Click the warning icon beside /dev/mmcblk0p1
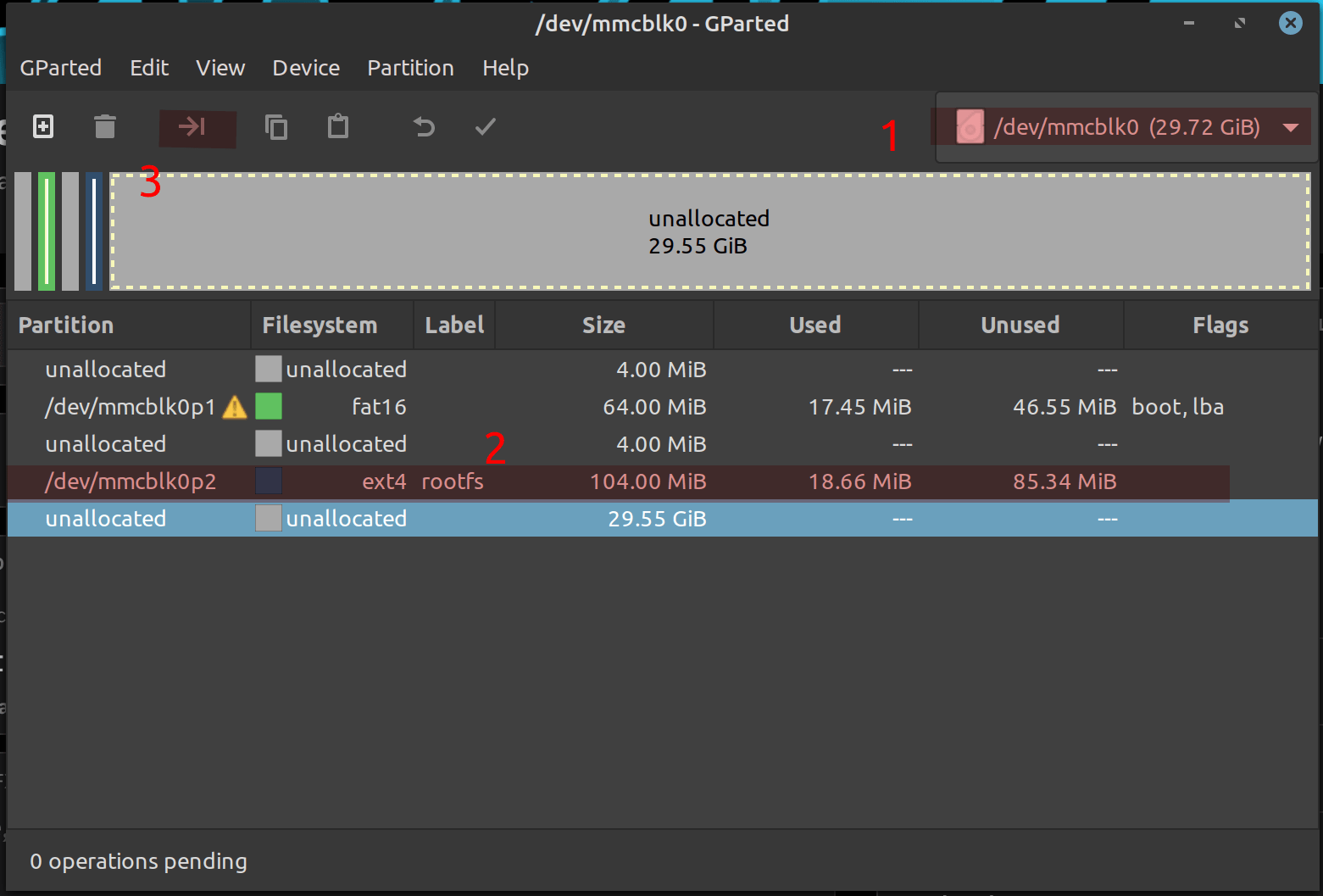This screenshot has height=896, width=1323. (235, 408)
